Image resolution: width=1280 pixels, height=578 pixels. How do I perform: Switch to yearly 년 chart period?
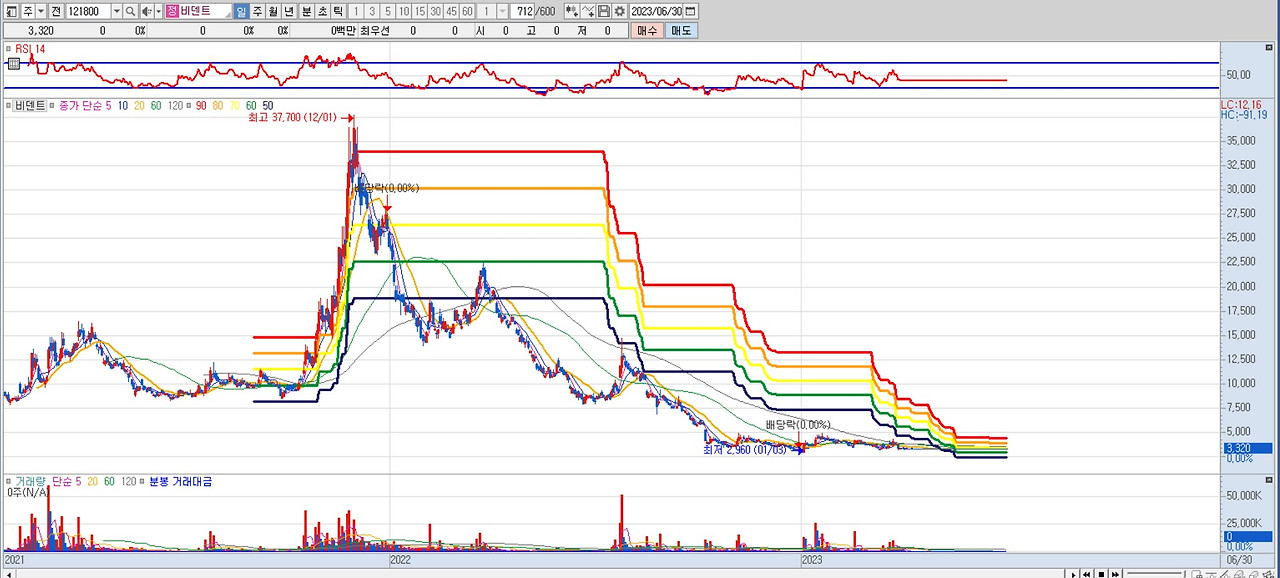tap(289, 11)
